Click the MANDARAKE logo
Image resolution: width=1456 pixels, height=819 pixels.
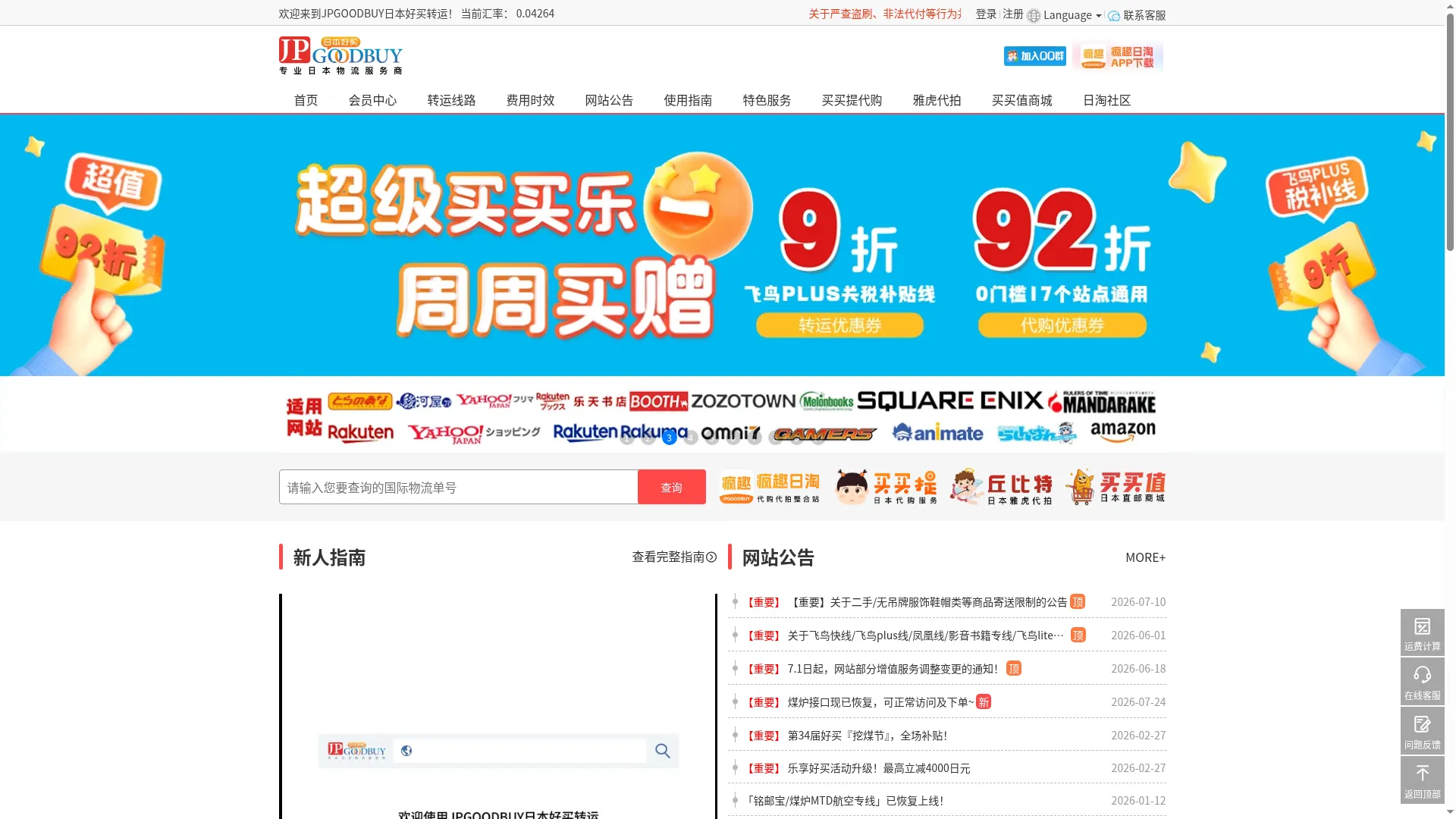coord(1102,402)
